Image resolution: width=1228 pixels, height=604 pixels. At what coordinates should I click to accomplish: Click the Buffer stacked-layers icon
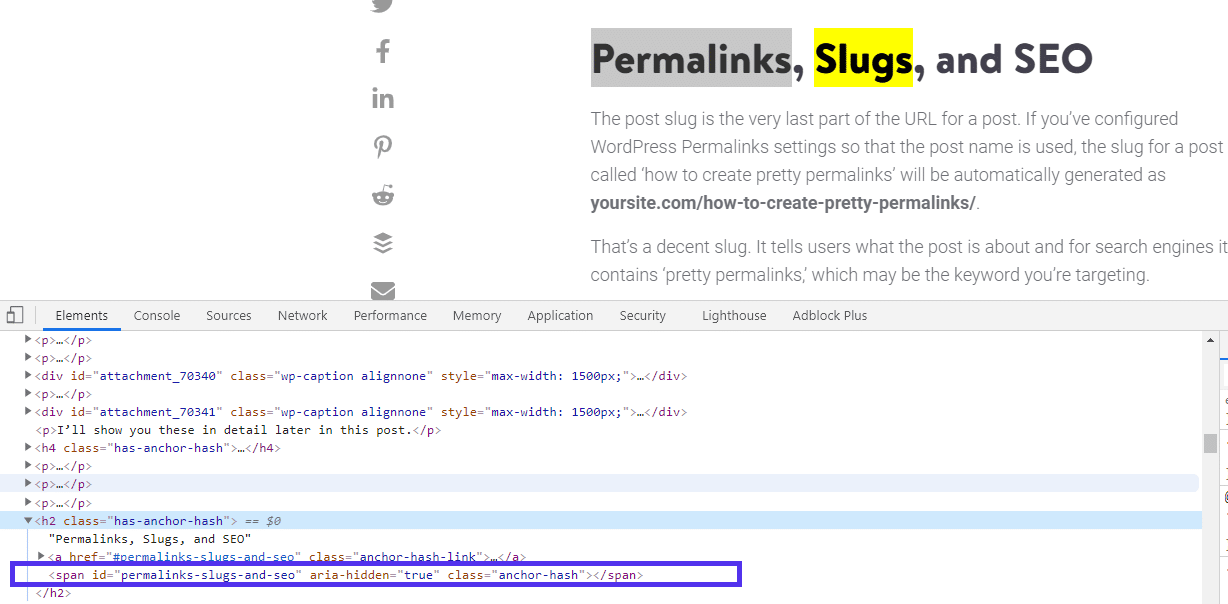[383, 243]
